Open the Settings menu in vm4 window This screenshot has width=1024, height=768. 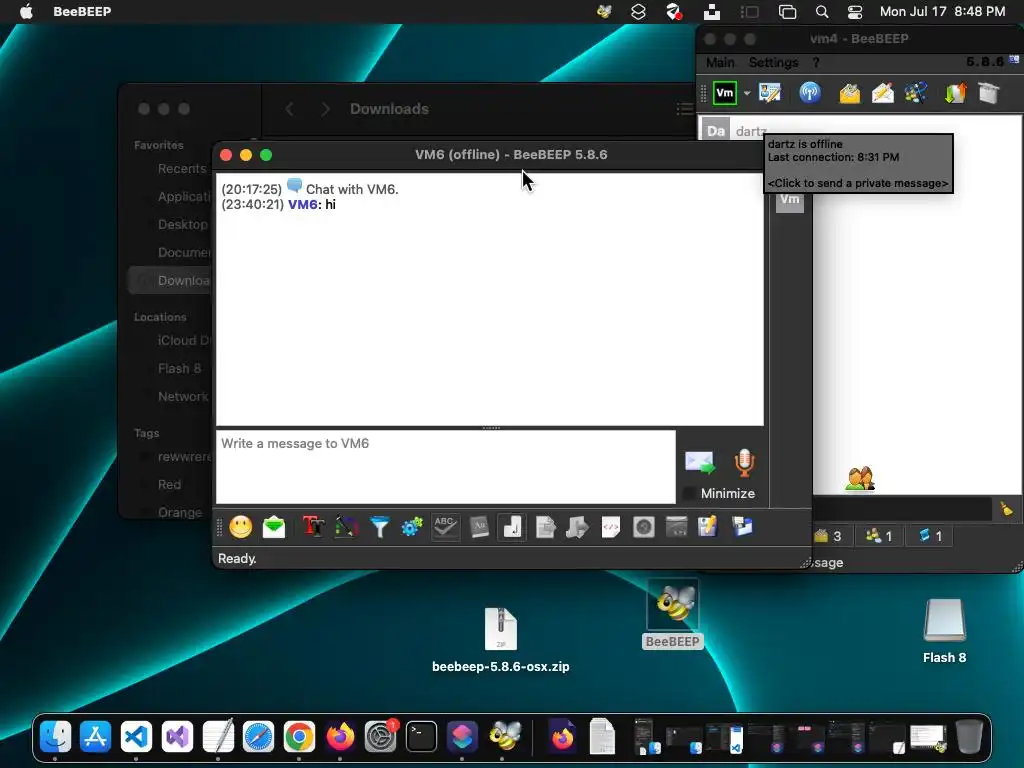click(x=773, y=63)
